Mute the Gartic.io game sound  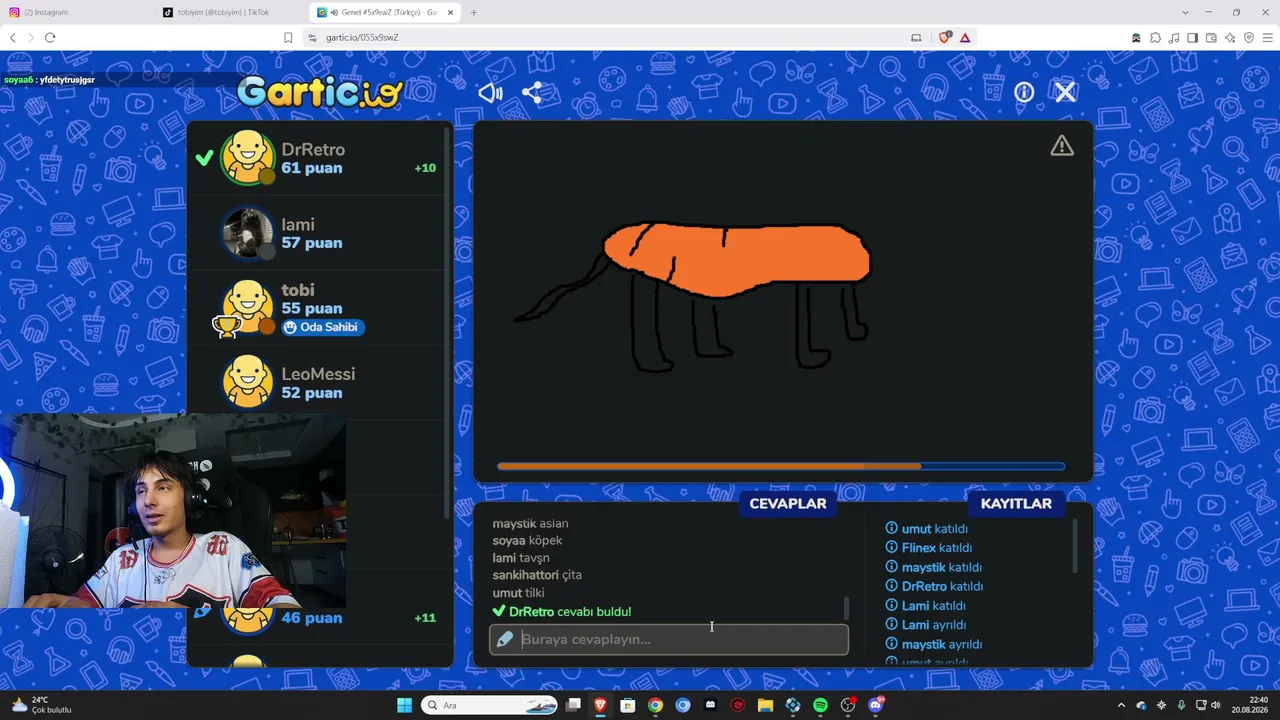click(x=490, y=93)
